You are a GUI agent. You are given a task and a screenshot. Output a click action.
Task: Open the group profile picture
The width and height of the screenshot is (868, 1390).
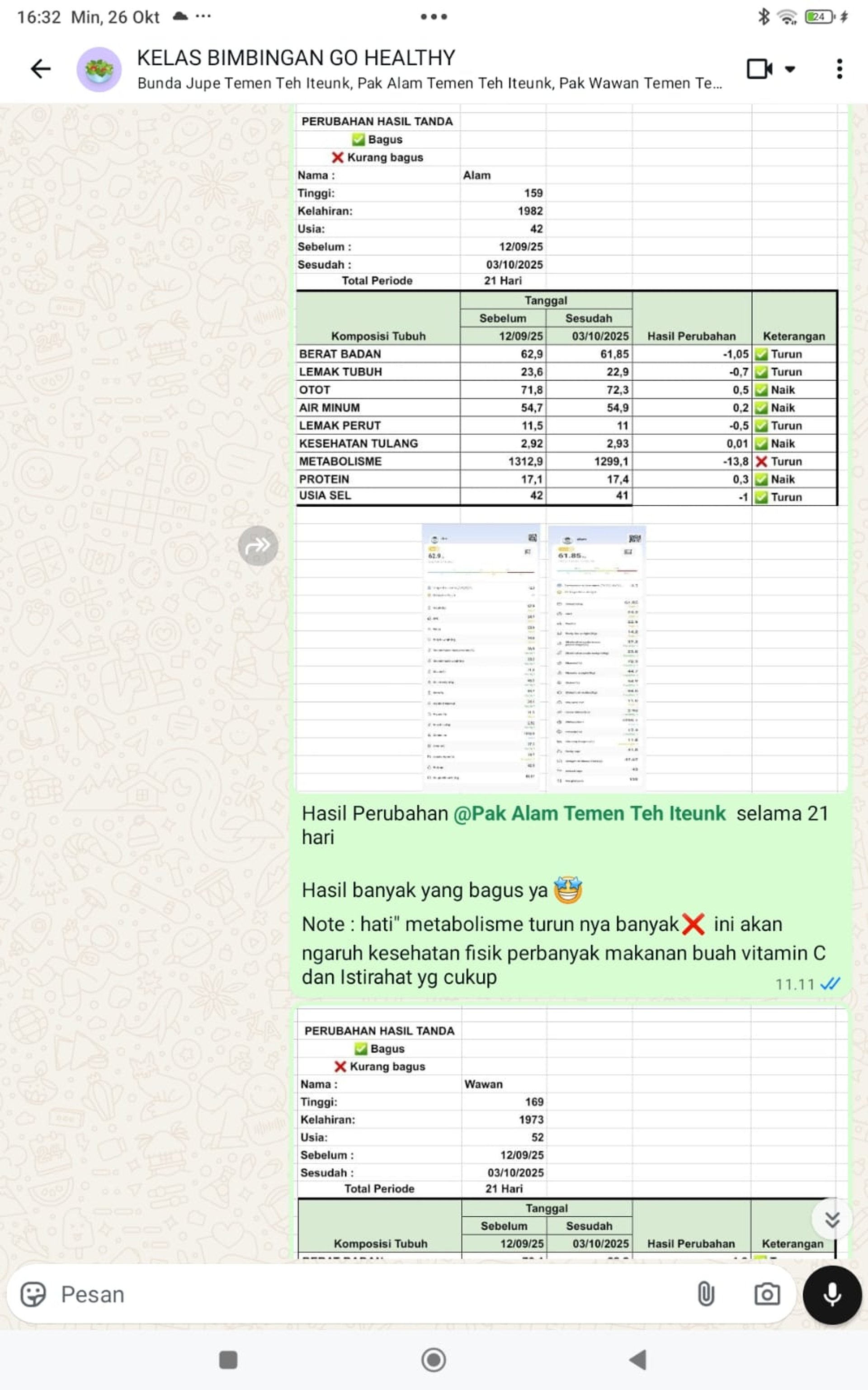pos(99,70)
